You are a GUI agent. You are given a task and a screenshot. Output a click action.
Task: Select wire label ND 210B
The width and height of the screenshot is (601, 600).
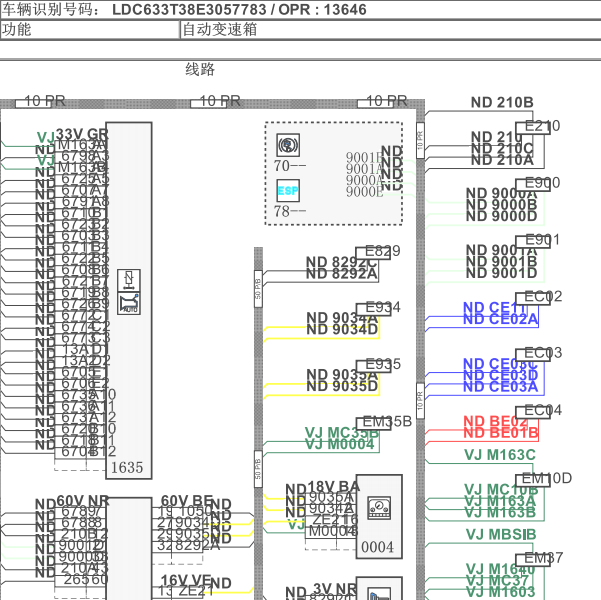point(502,102)
